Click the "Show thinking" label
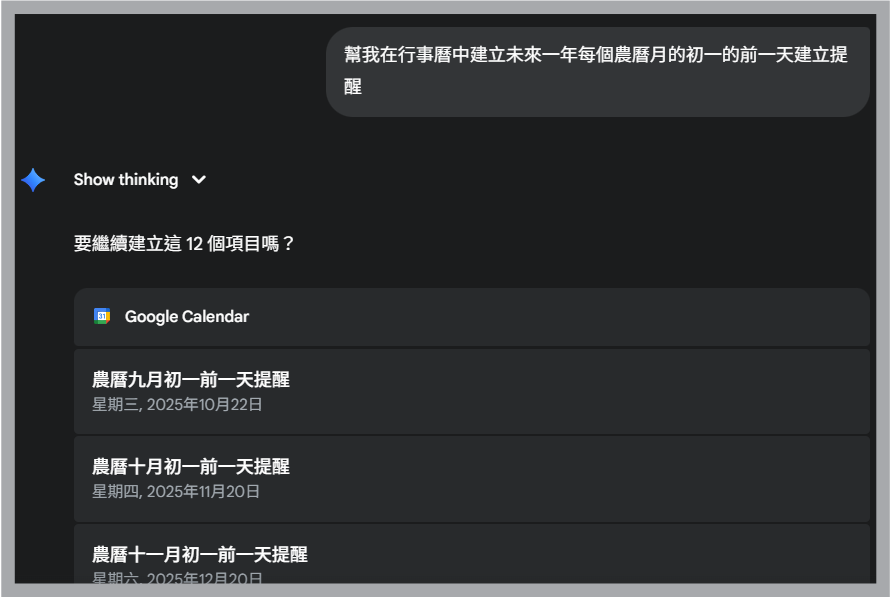 pos(125,180)
